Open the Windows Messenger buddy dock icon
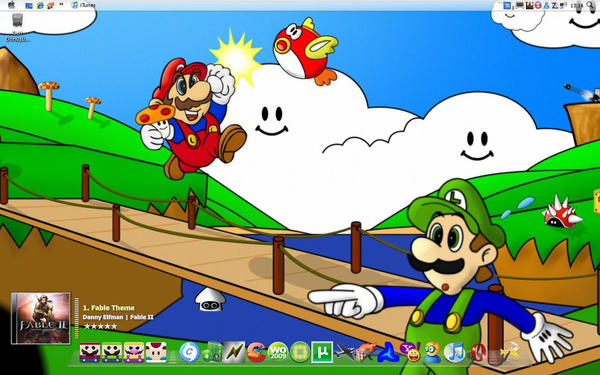This screenshot has height=375, width=600. point(432,352)
